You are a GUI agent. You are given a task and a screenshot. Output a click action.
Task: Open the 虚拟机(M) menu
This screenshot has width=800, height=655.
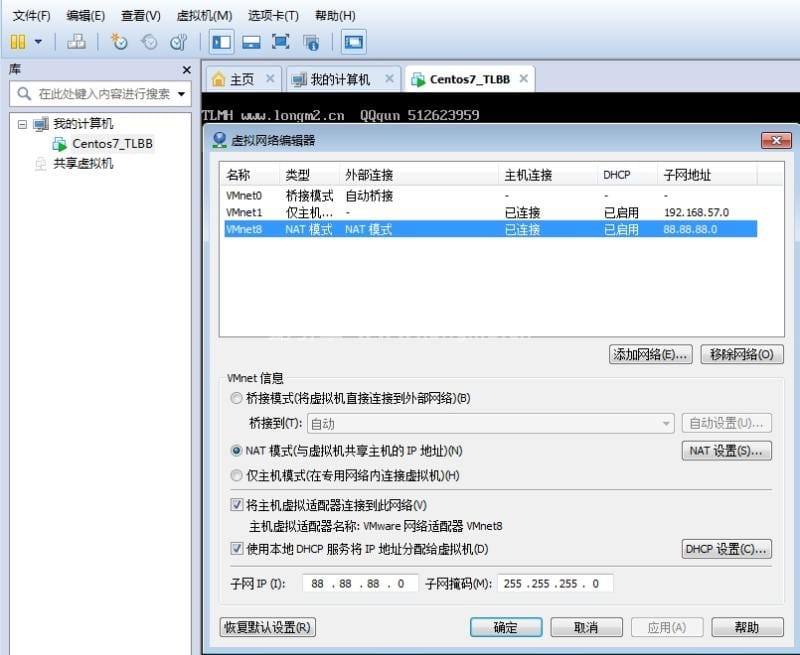(204, 16)
